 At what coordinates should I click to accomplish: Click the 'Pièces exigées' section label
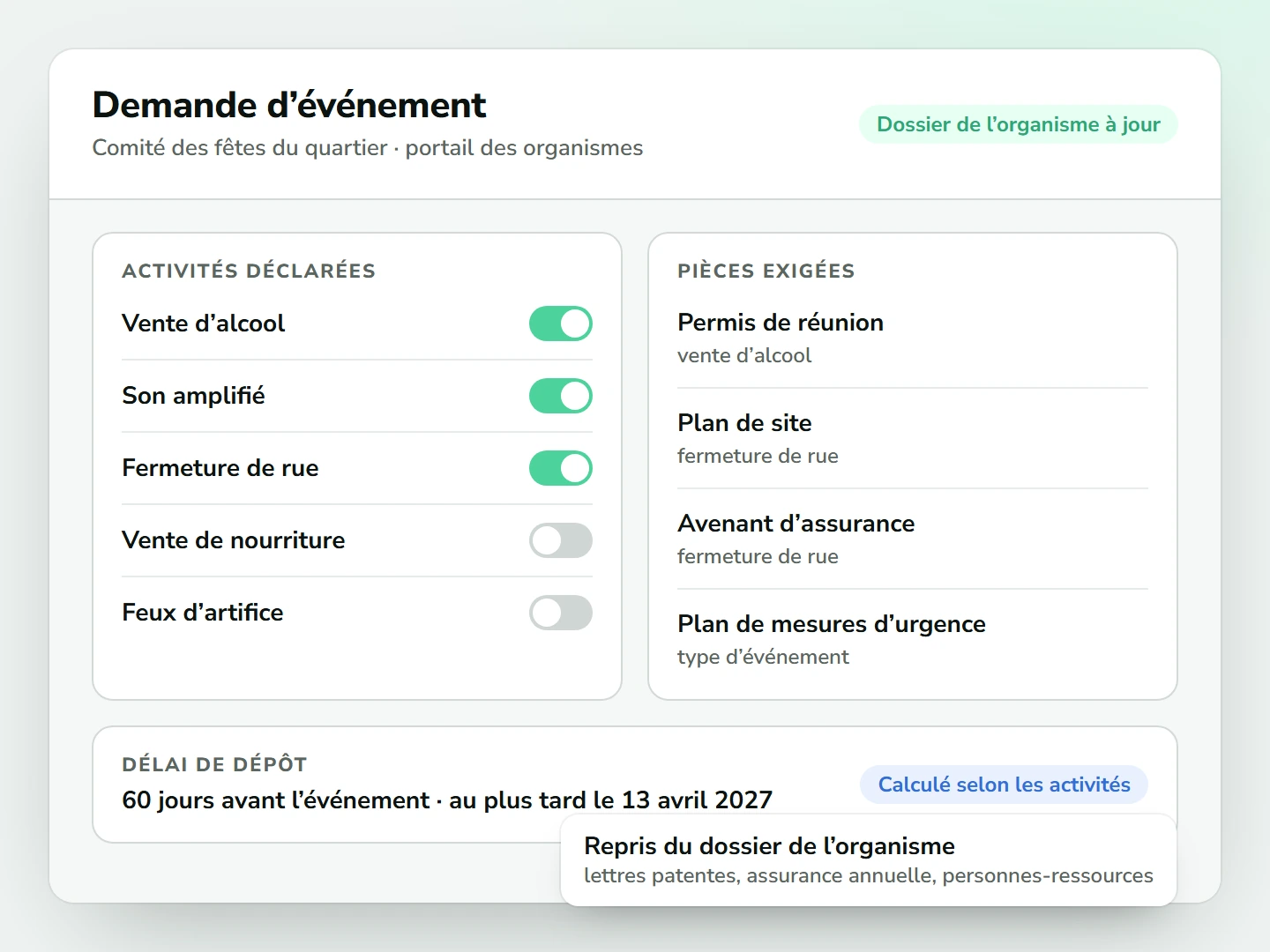point(766,271)
